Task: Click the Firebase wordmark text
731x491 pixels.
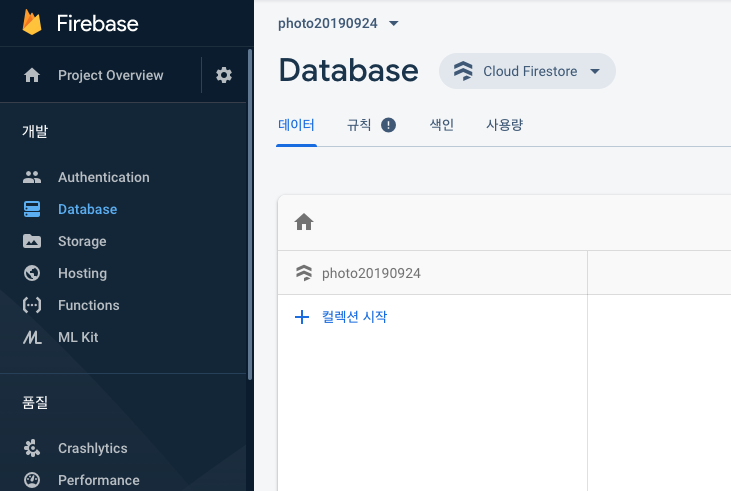Action: point(97,23)
